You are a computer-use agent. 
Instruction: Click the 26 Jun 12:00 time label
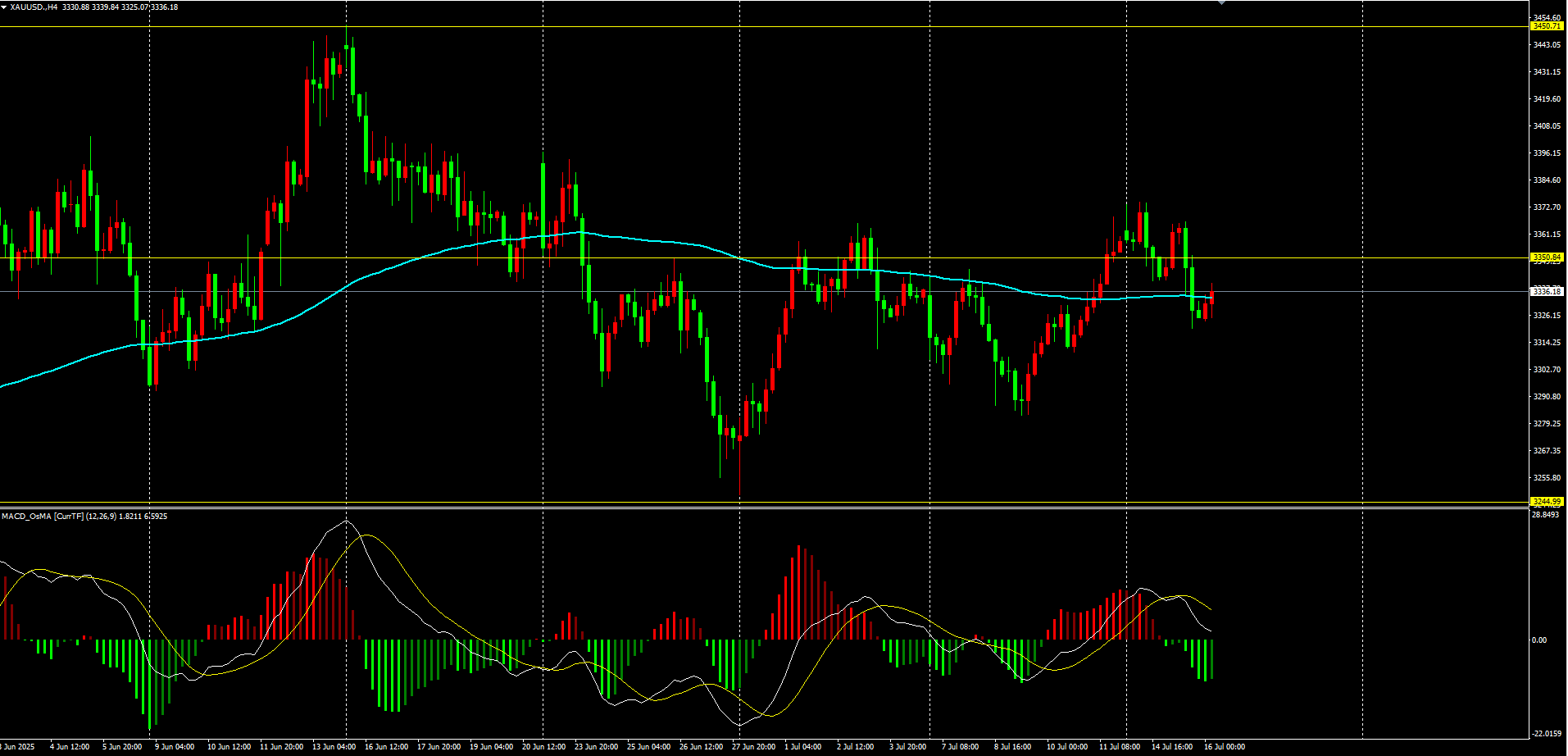pos(701,747)
